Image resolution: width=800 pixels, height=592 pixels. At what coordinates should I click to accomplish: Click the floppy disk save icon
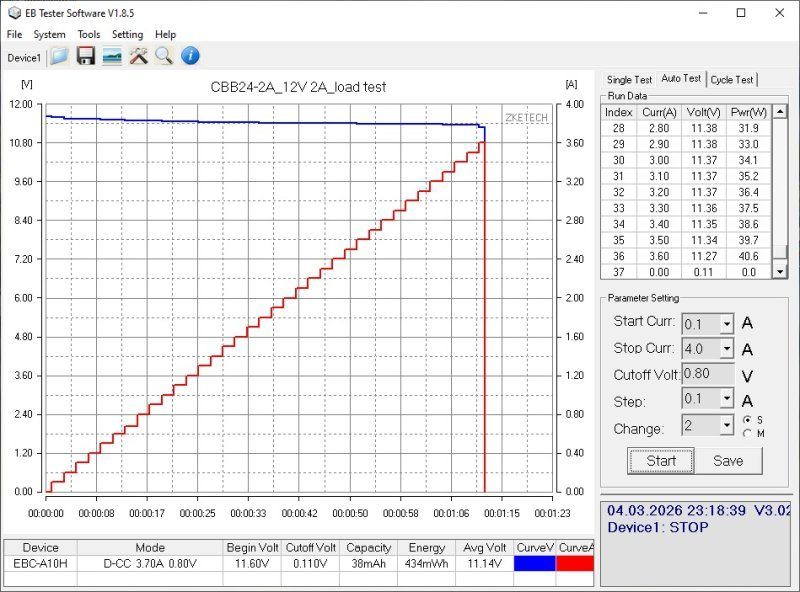(x=86, y=56)
